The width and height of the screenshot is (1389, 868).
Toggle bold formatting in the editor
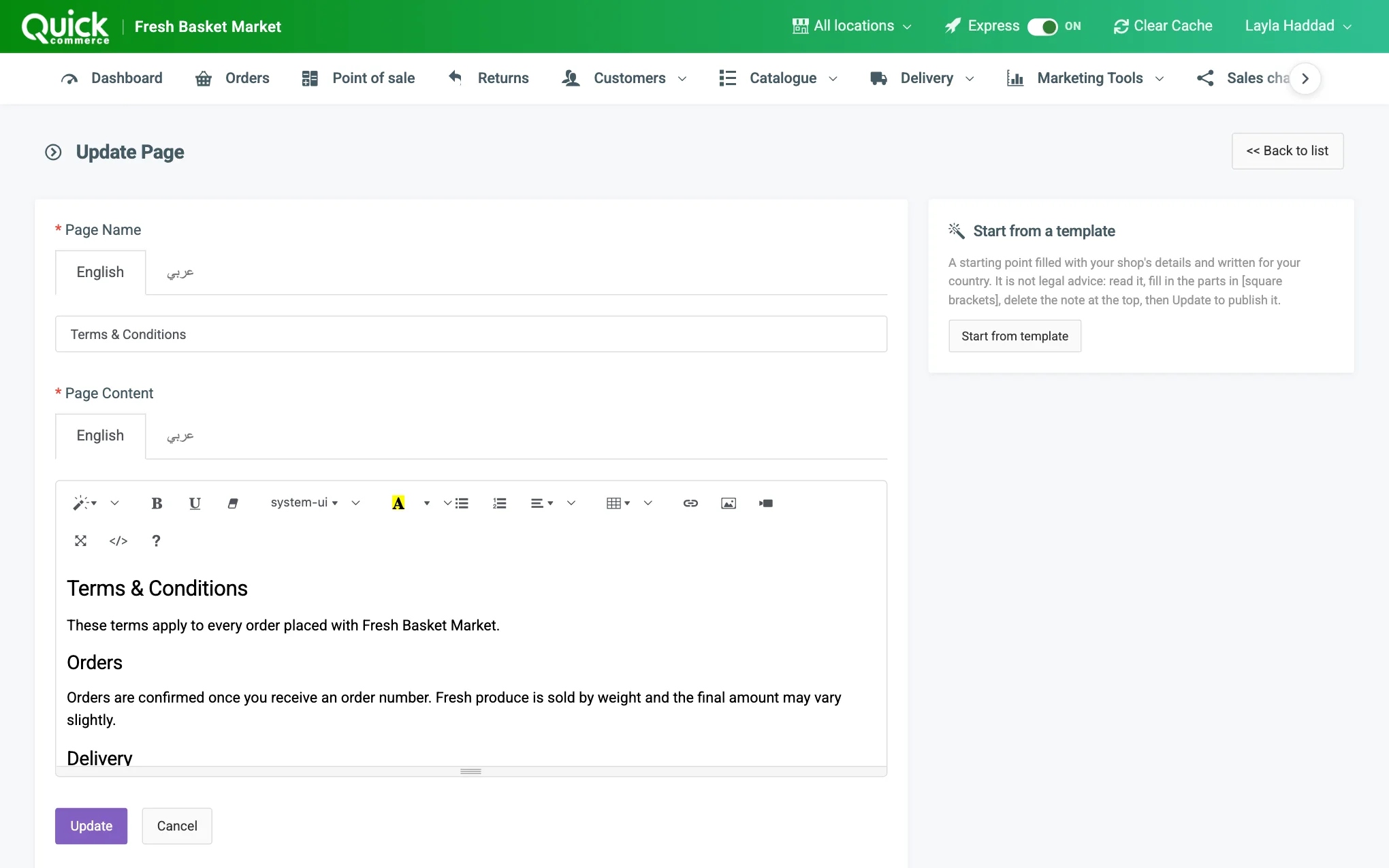point(157,503)
